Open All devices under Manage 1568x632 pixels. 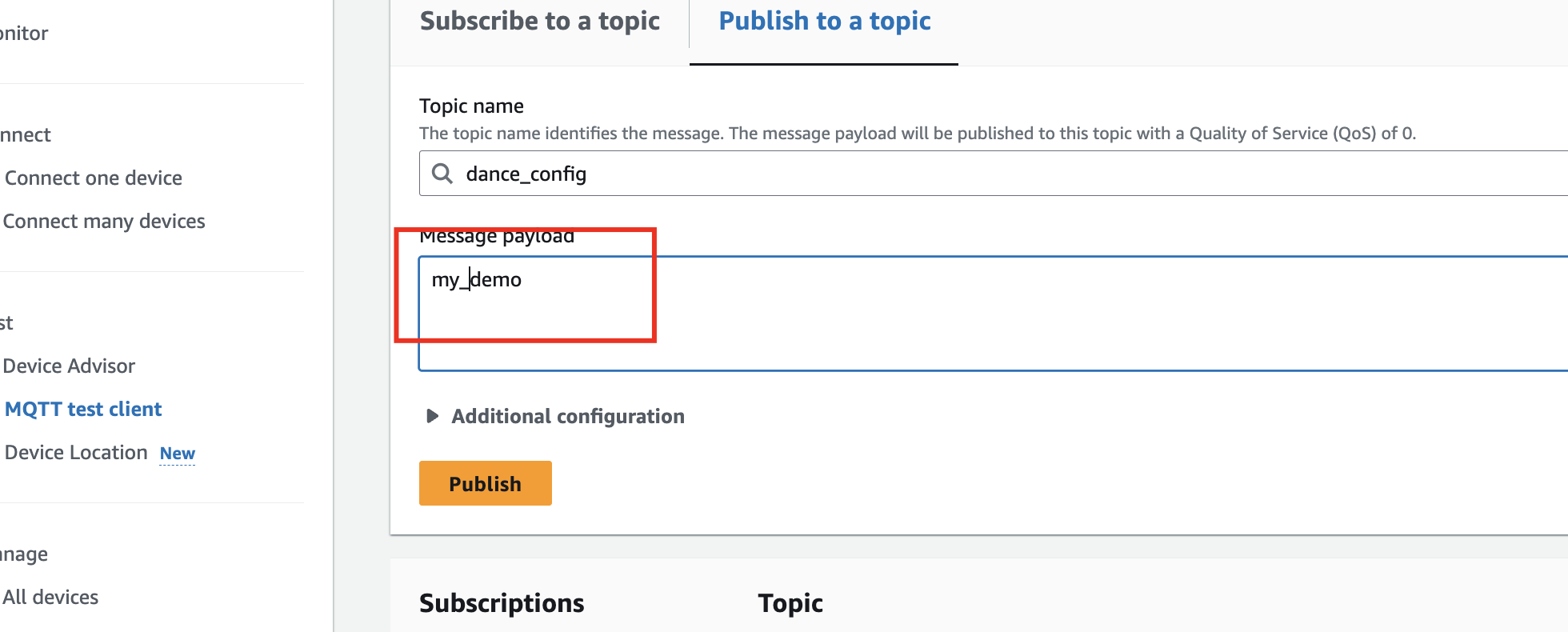pos(50,597)
